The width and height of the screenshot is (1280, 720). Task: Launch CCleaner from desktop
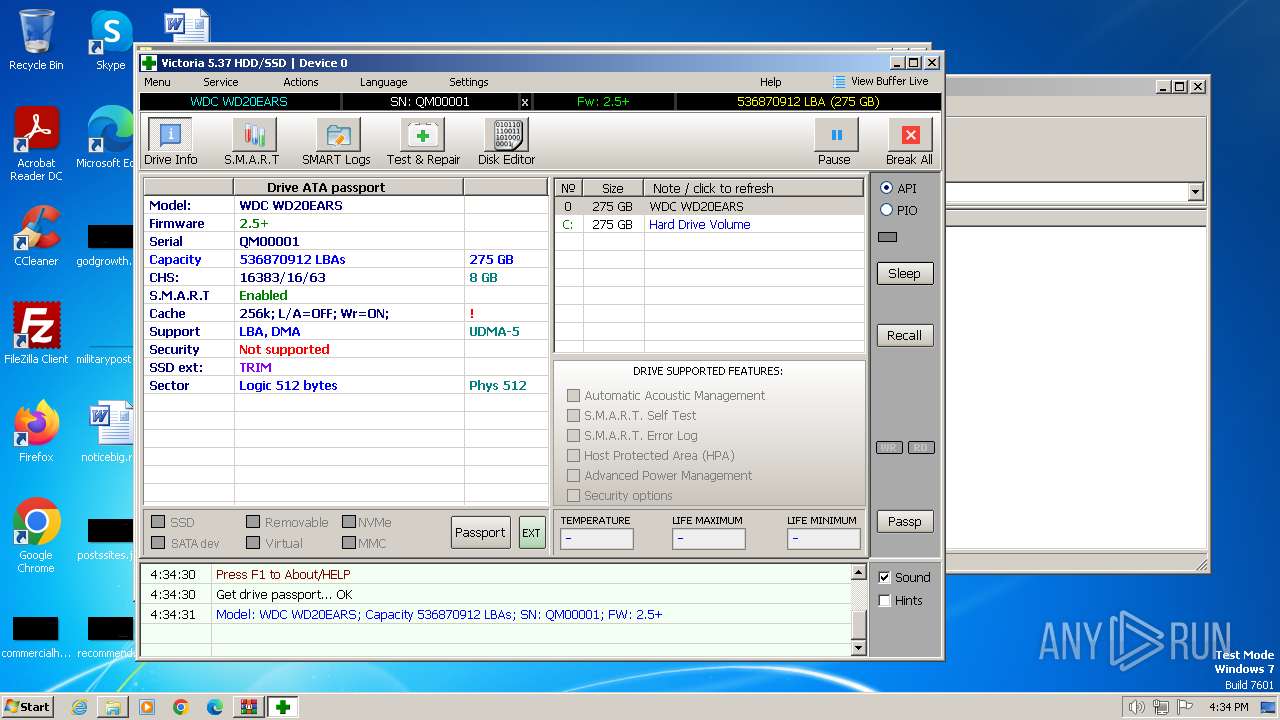pos(36,237)
